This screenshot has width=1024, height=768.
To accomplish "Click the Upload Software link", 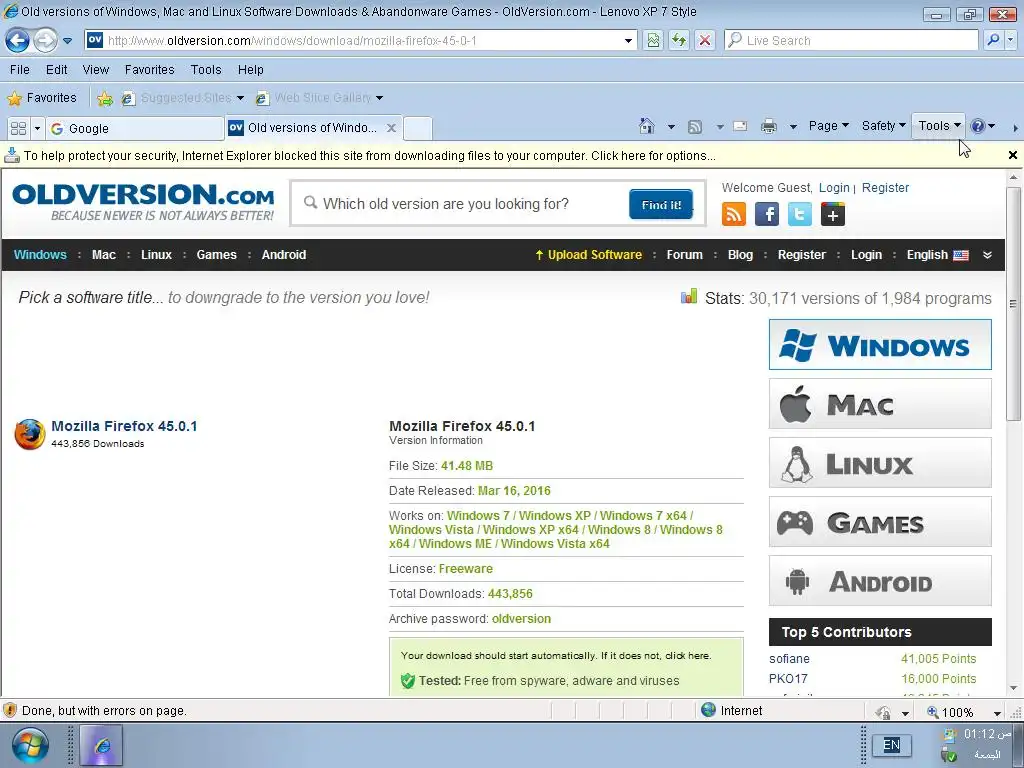I will [x=588, y=255].
